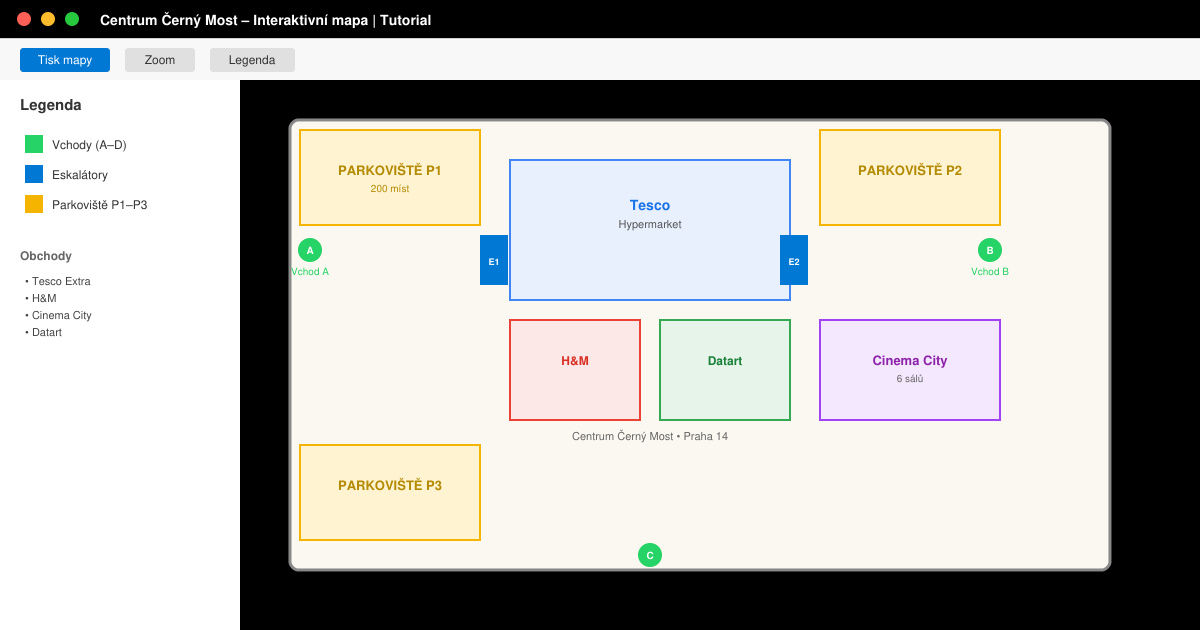Select the H&M store block

click(575, 370)
